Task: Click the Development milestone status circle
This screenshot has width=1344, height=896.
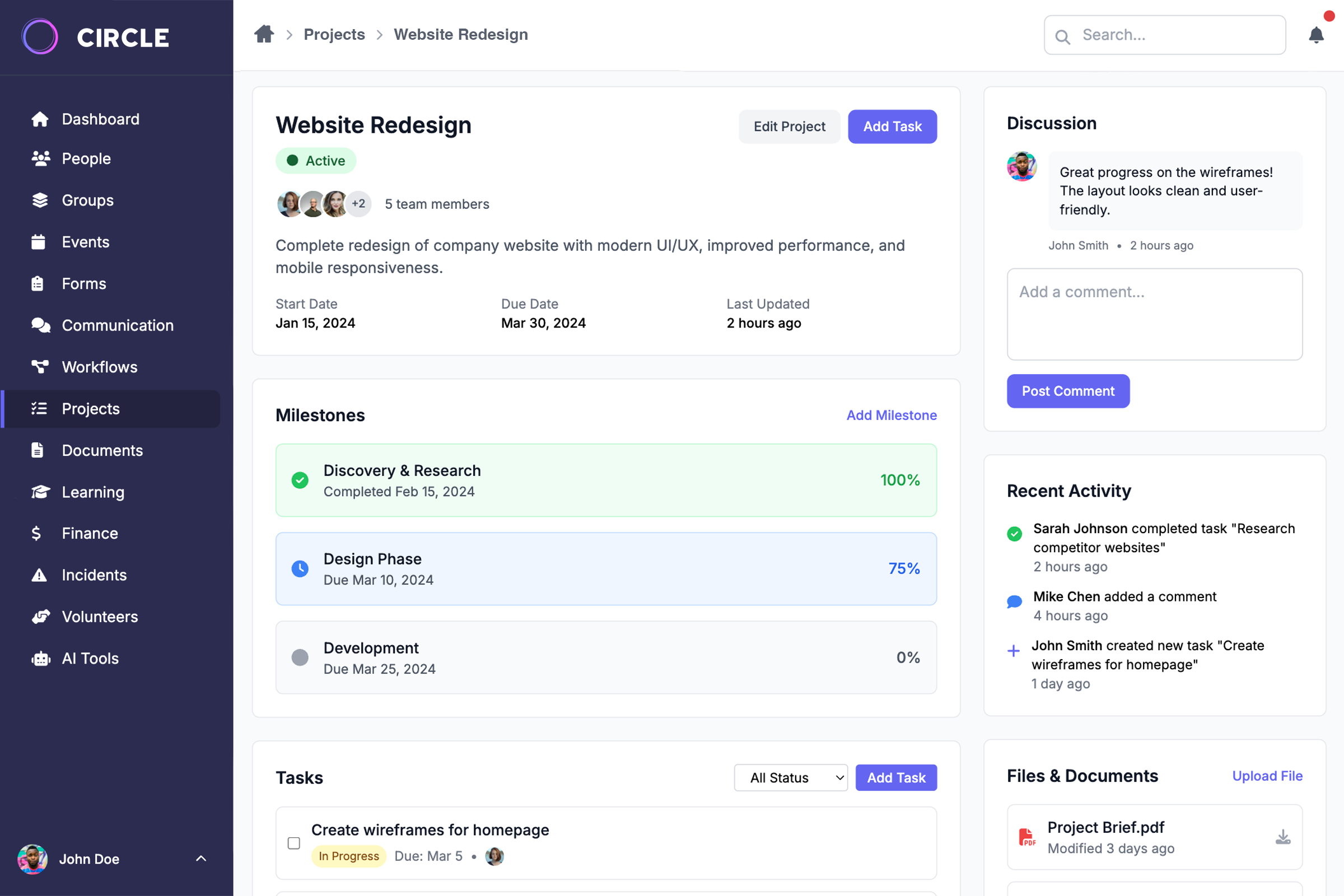Action: pyautogui.click(x=300, y=657)
